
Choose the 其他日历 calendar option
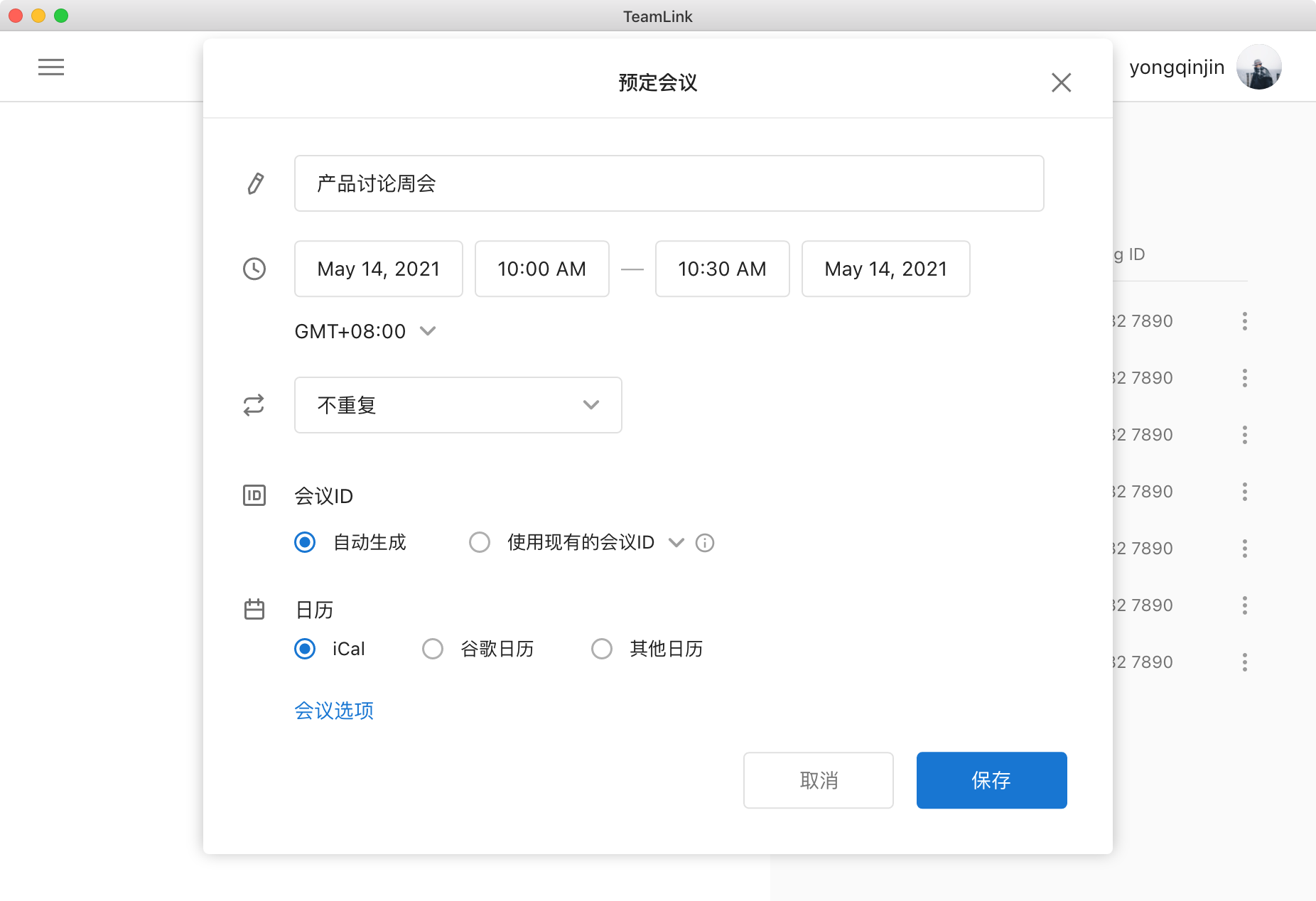[x=602, y=649]
